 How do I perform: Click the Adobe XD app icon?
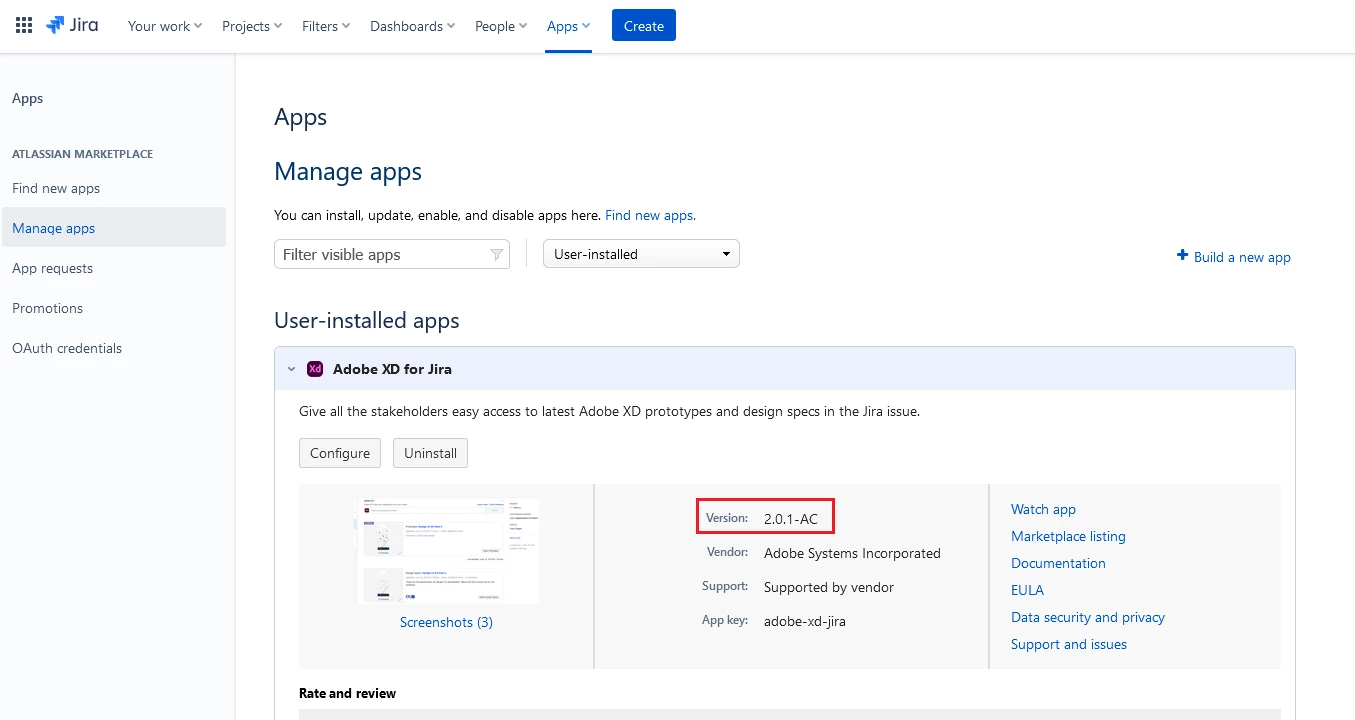(315, 369)
